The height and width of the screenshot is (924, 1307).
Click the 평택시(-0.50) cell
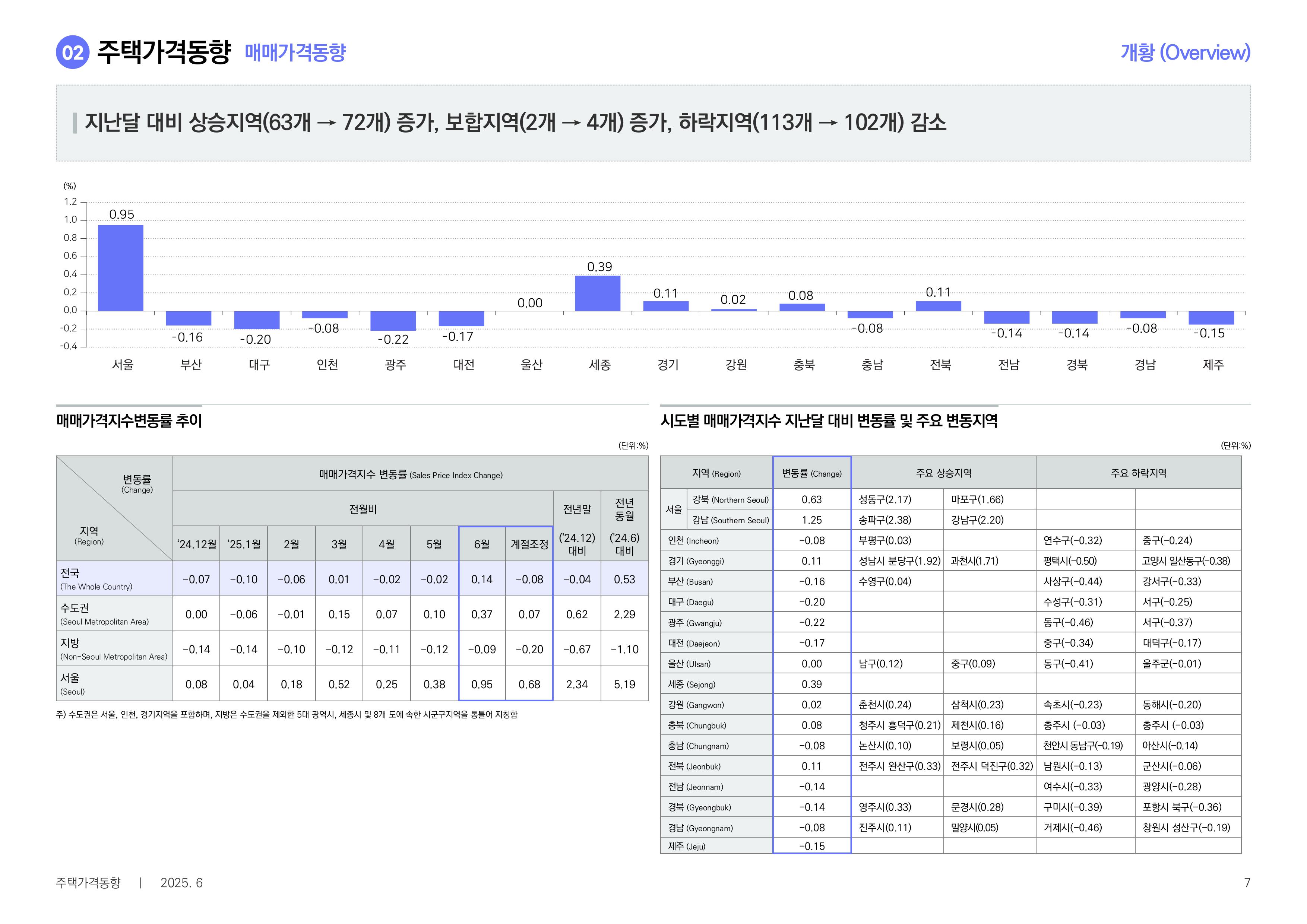pos(1070,561)
